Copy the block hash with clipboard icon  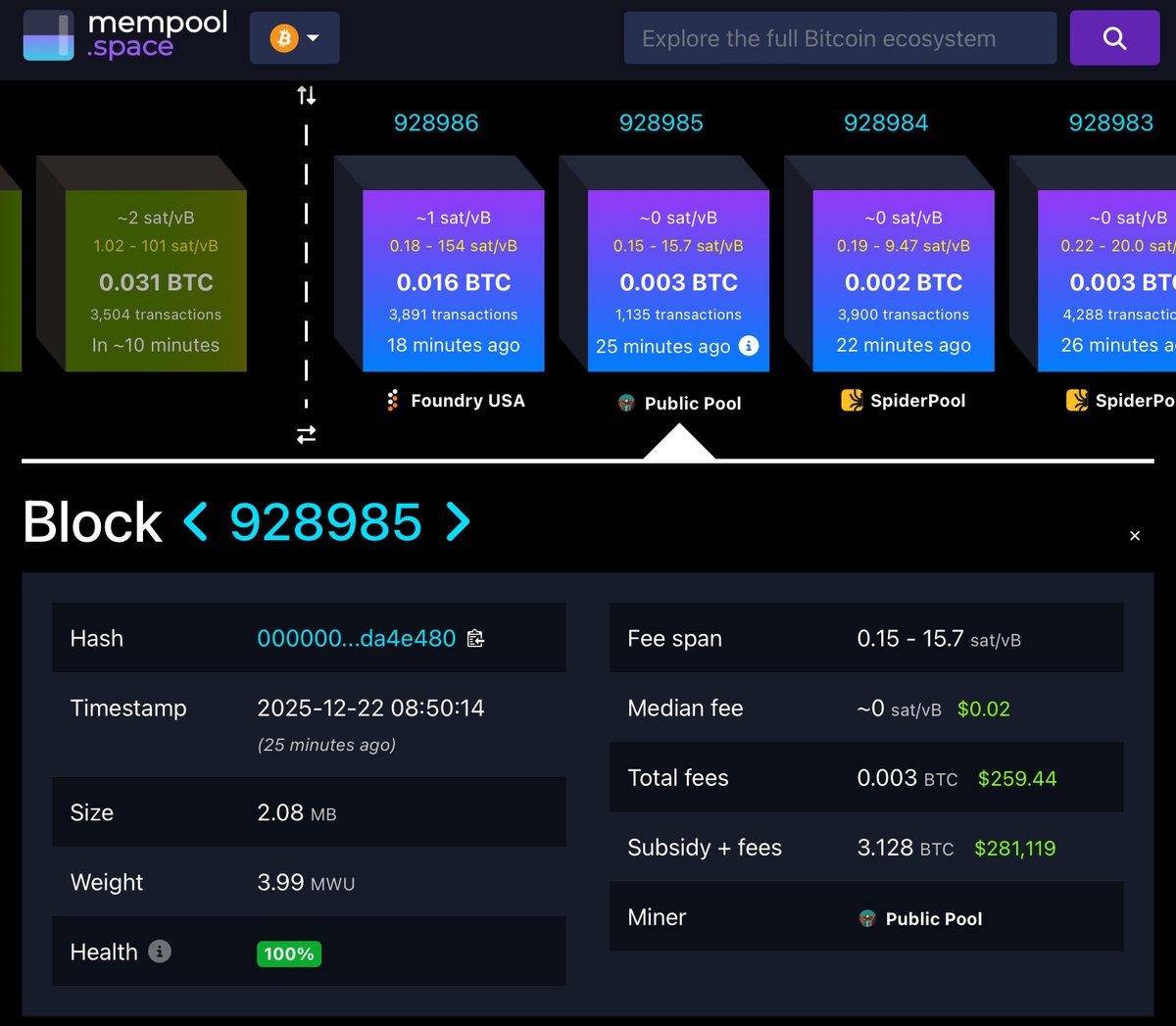tap(476, 638)
